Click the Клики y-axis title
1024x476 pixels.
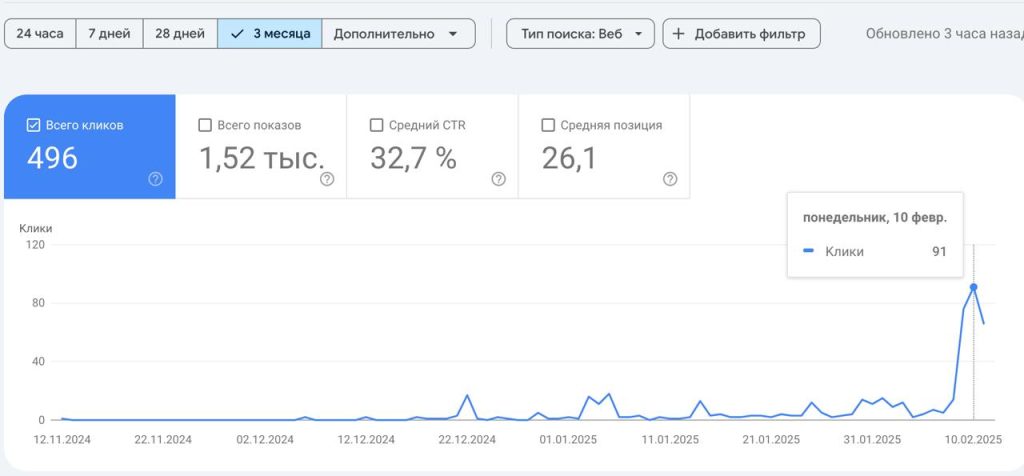point(35,229)
